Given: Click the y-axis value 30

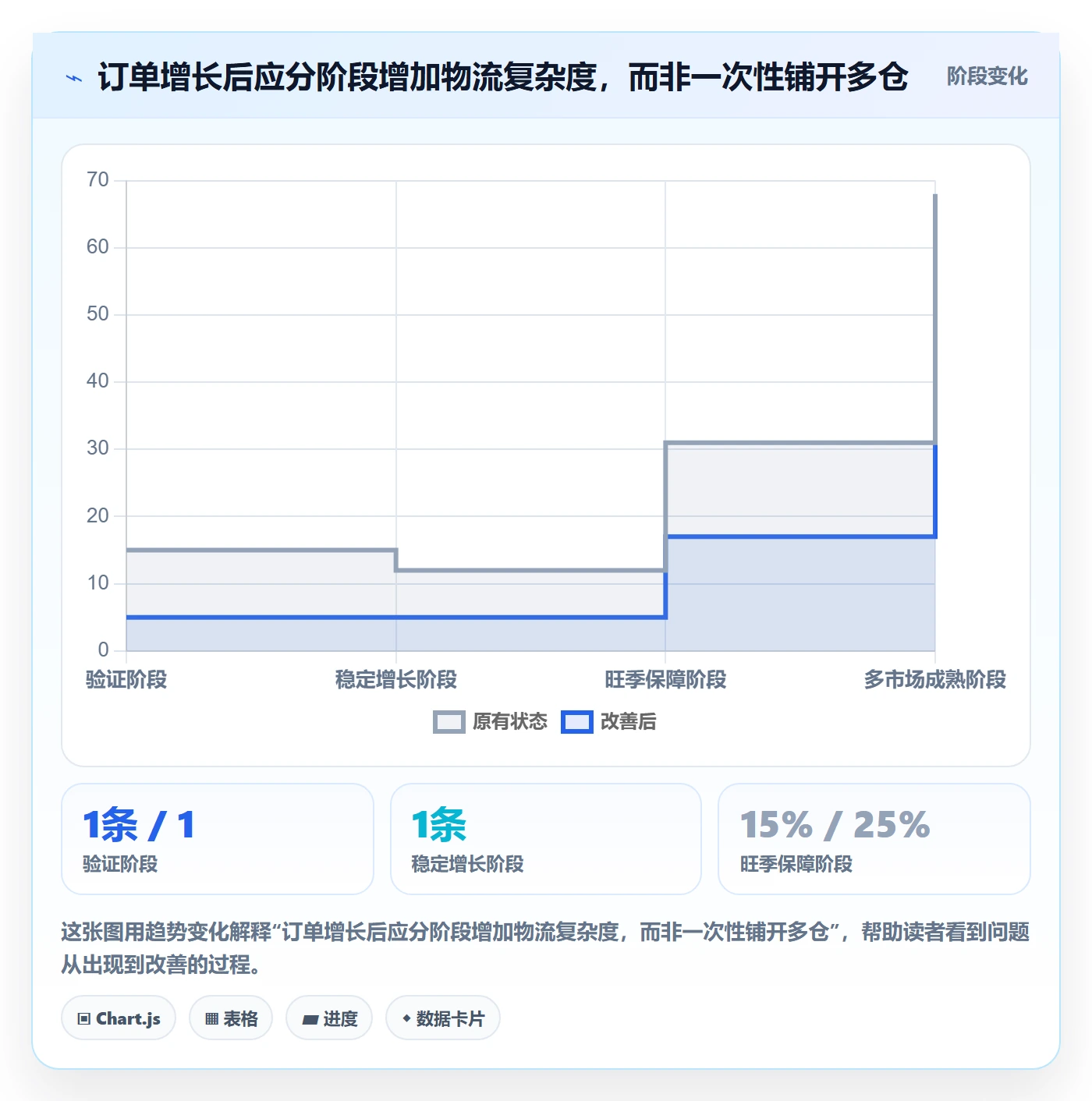Looking at the screenshot, I should (x=98, y=448).
